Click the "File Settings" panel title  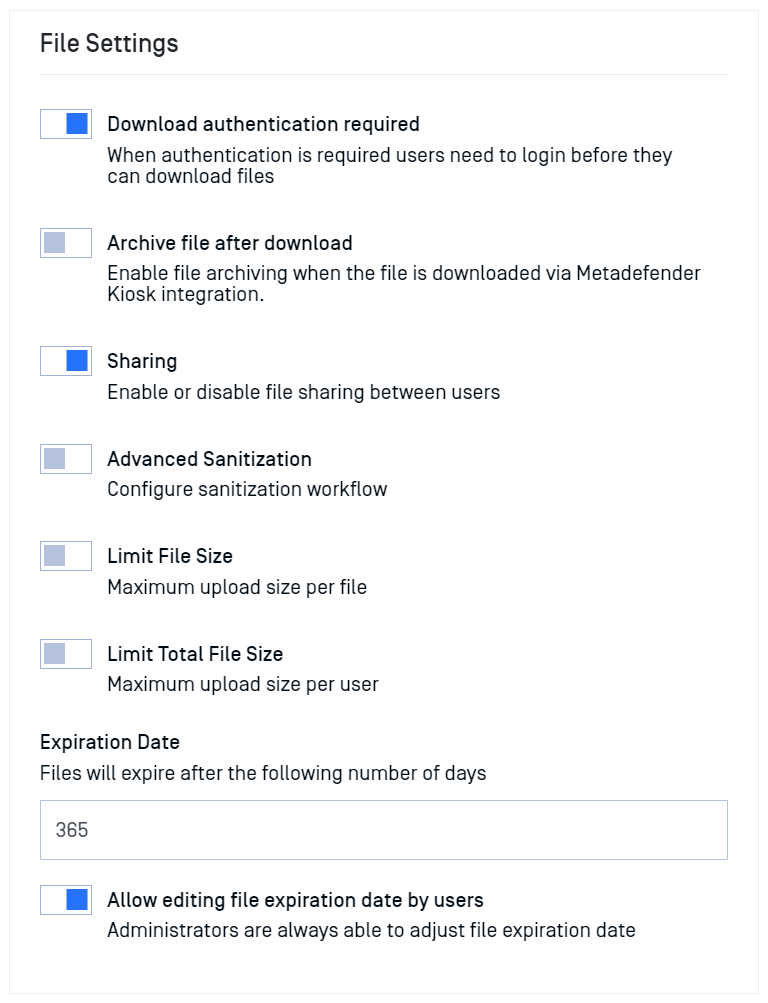pos(109,44)
